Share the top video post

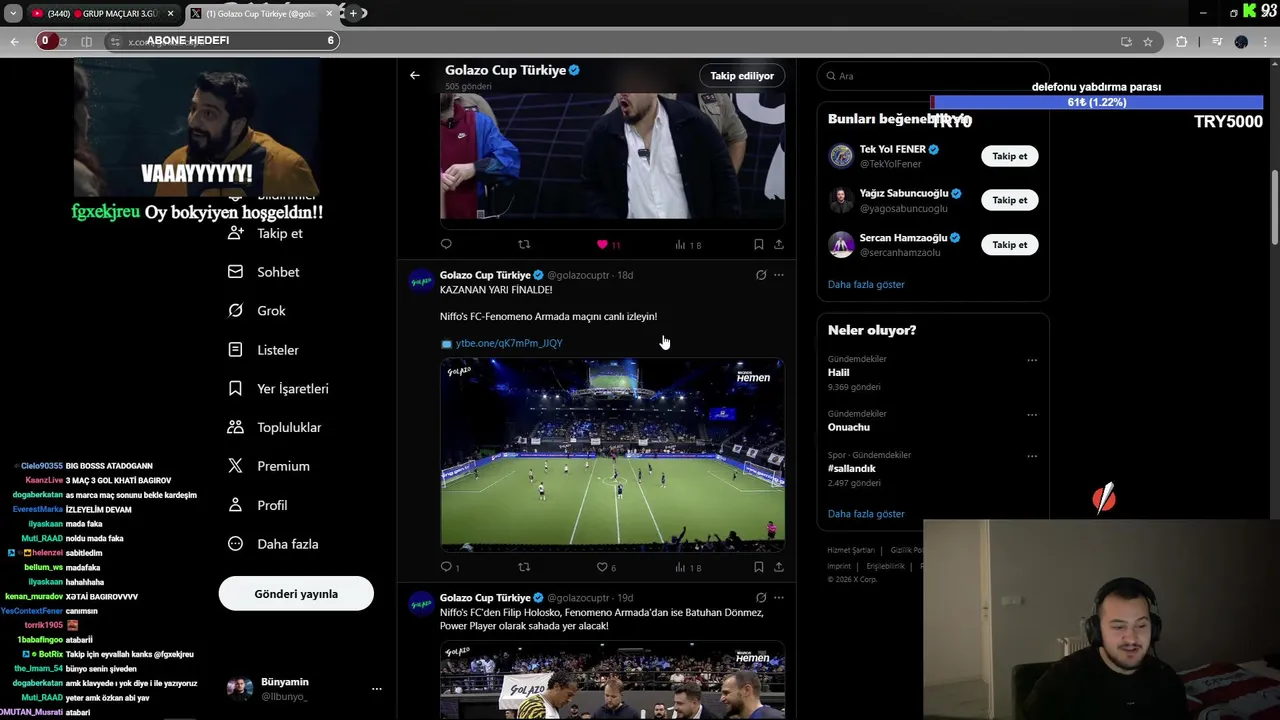pyautogui.click(x=779, y=244)
